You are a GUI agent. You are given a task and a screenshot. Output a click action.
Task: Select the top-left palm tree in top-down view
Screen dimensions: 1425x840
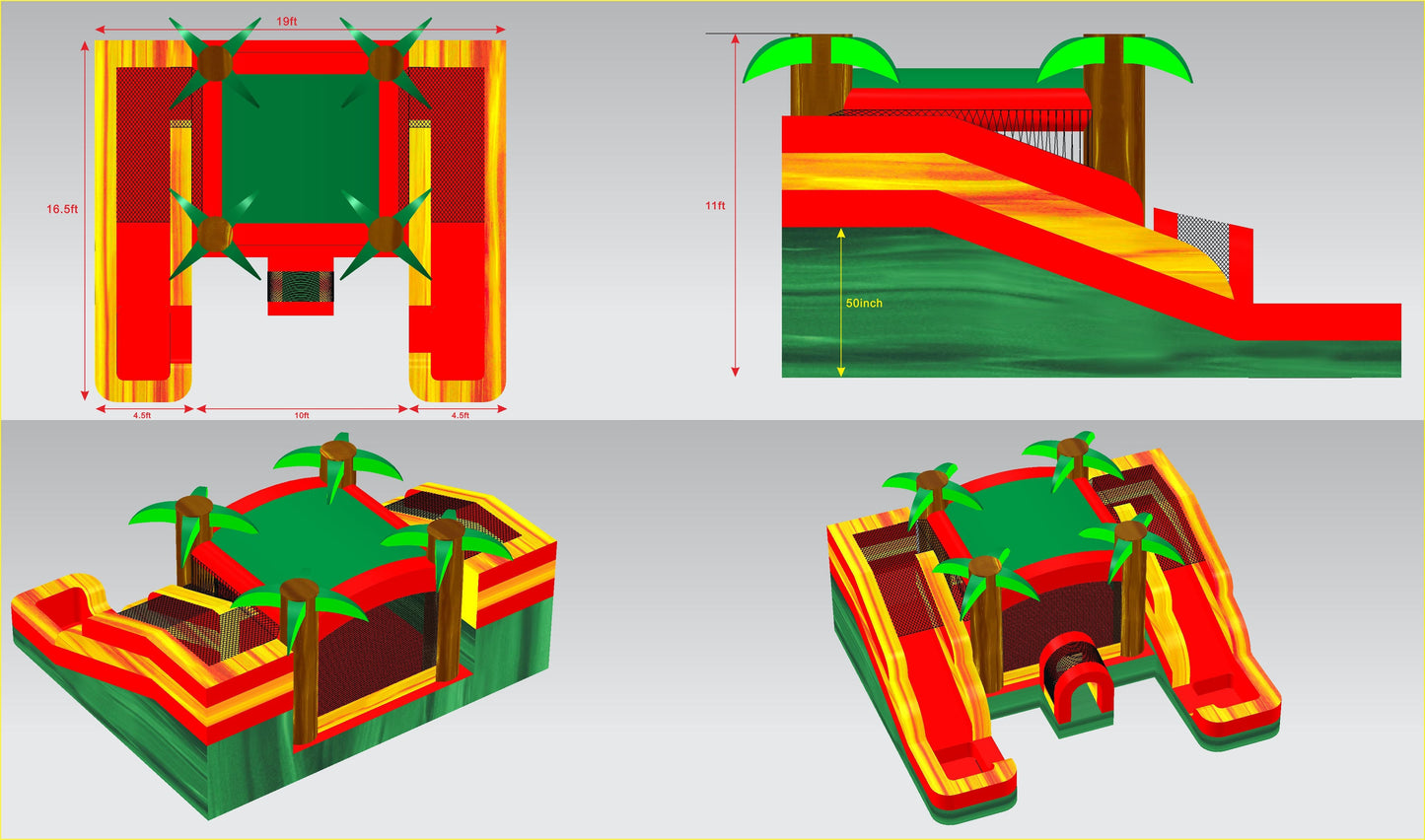(215, 63)
